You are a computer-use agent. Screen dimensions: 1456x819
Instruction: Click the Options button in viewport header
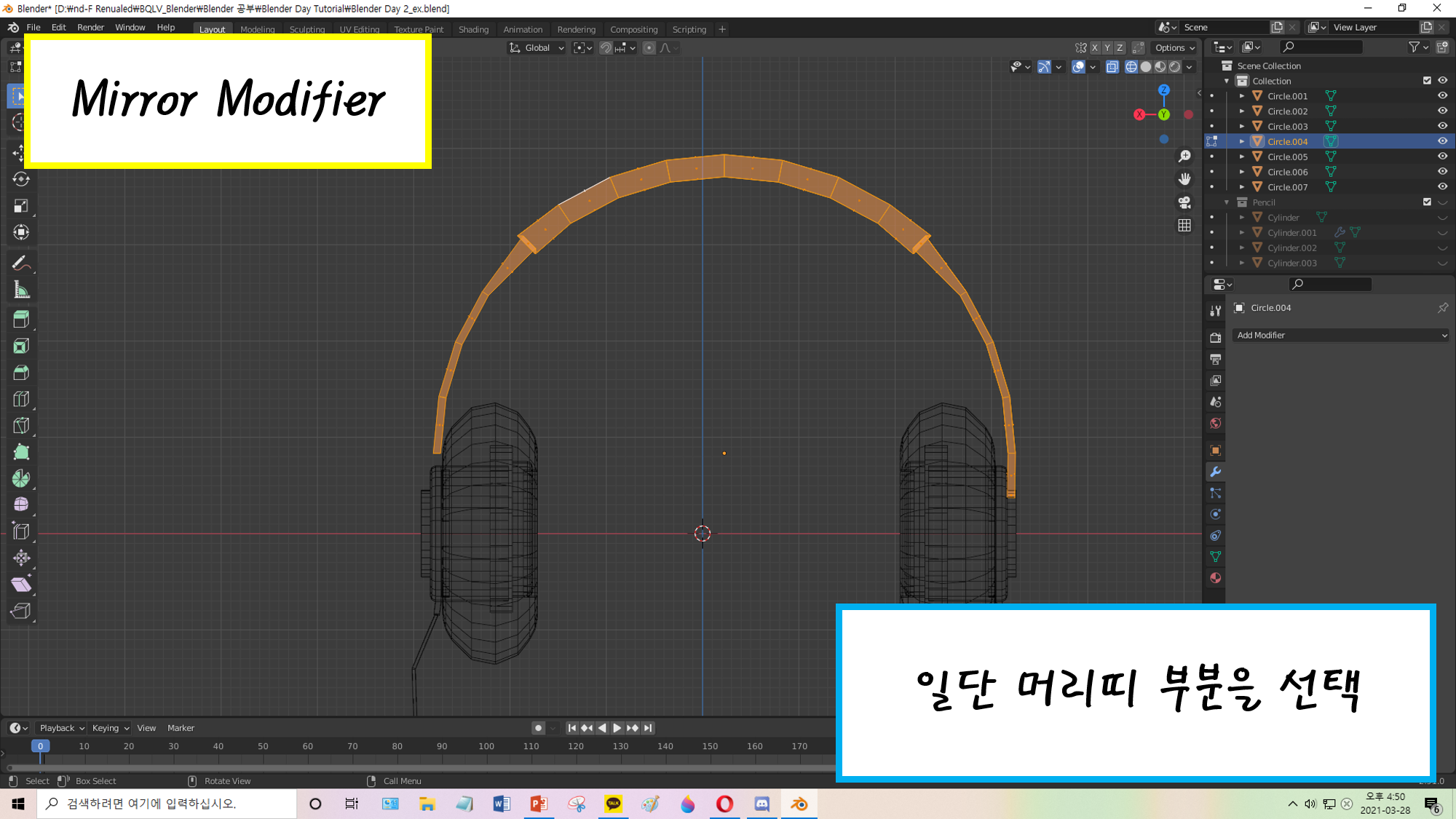tap(1174, 48)
